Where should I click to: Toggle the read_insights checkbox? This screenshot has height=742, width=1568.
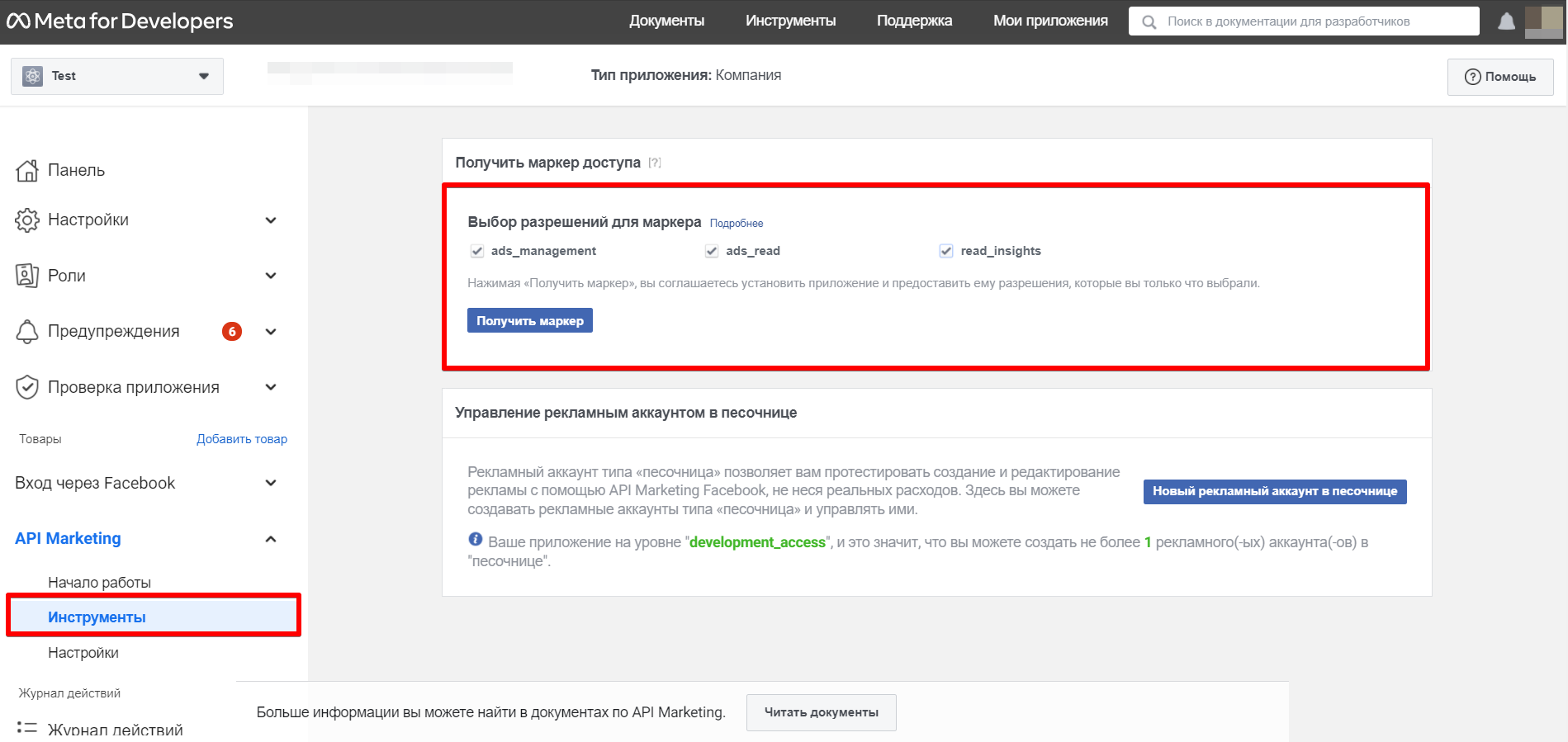(946, 251)
